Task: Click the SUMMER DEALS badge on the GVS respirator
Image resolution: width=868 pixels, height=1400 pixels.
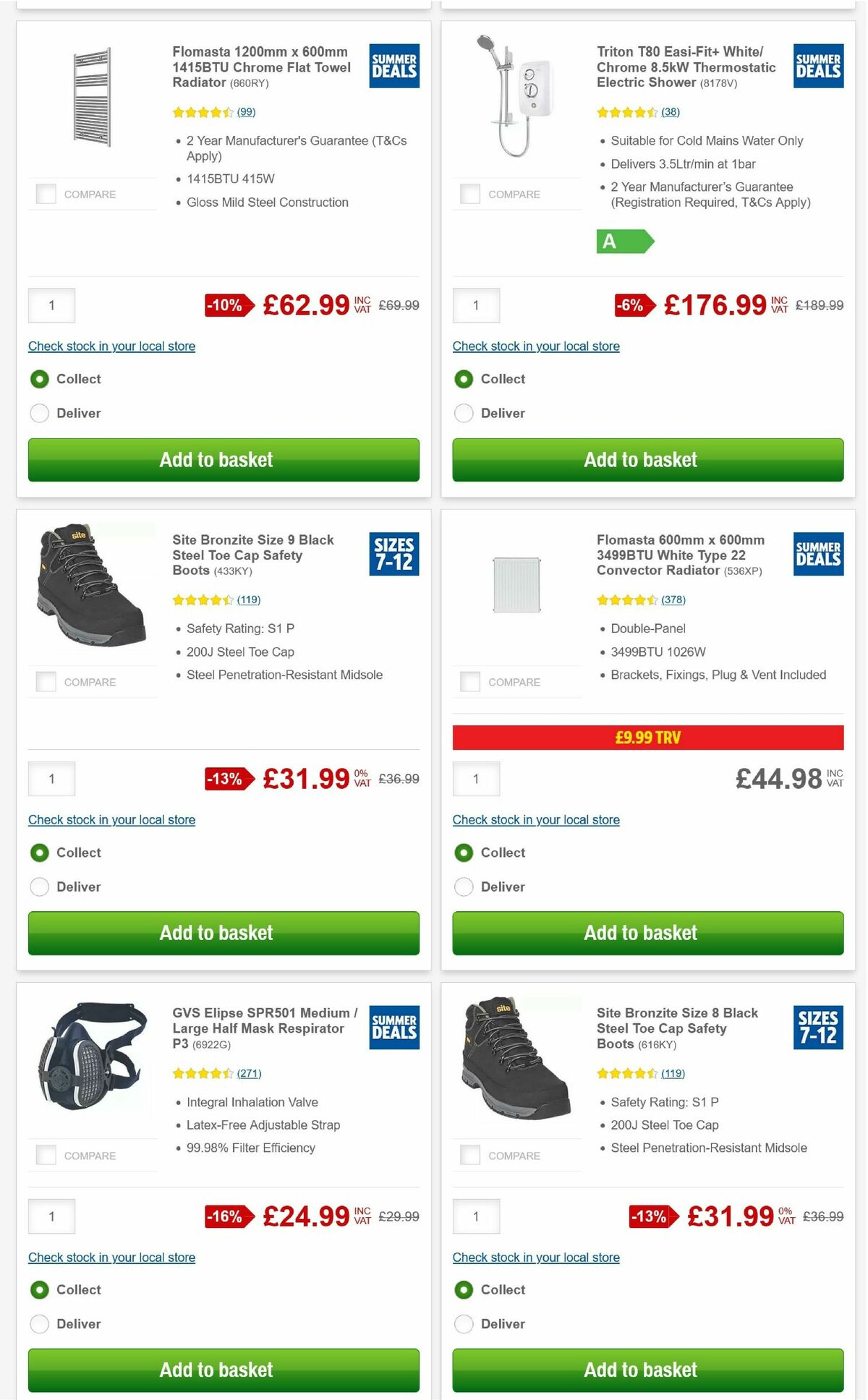Action: (x=395, y=1028)
